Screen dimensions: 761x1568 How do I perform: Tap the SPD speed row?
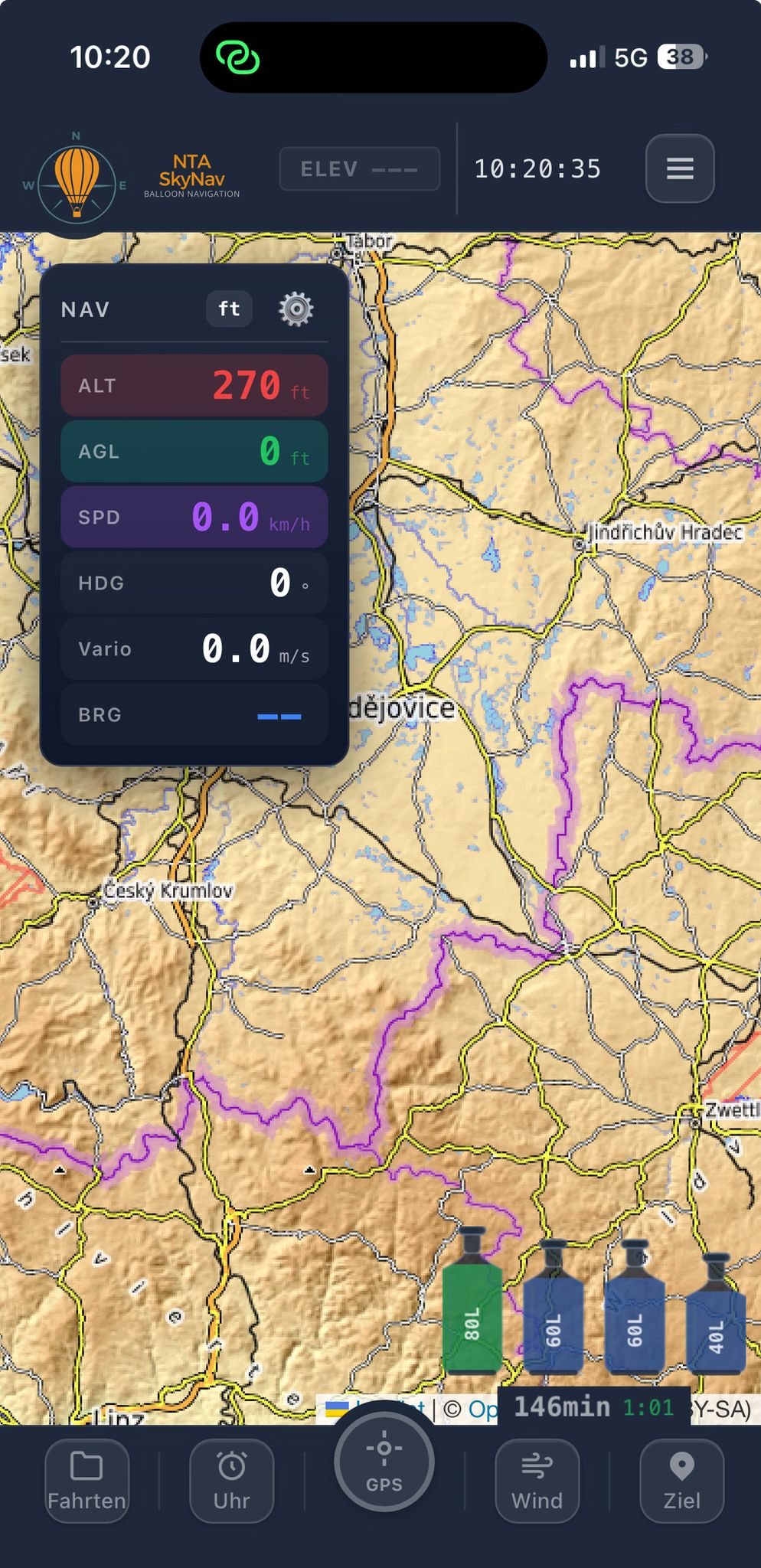click(194, 517)
